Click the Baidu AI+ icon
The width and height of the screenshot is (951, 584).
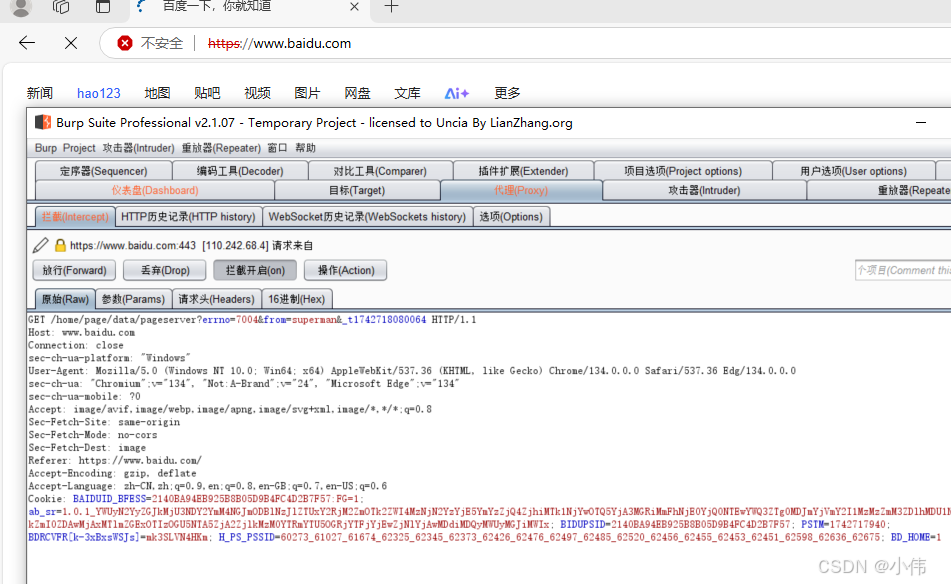[x=457, y=93]
